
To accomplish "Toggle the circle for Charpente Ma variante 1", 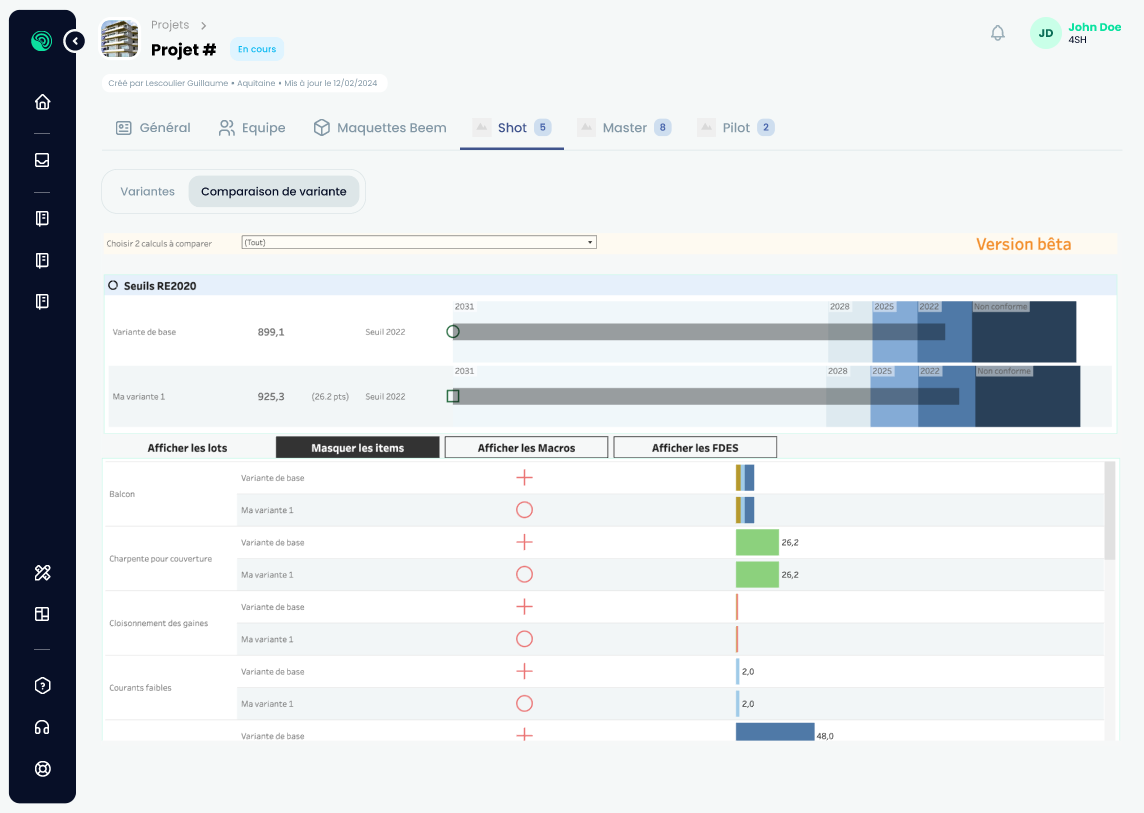I will pos(524,575).
